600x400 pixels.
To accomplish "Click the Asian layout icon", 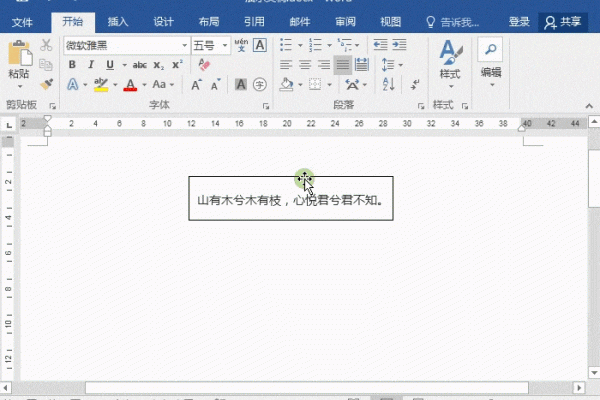I will (x=352, y=85).
